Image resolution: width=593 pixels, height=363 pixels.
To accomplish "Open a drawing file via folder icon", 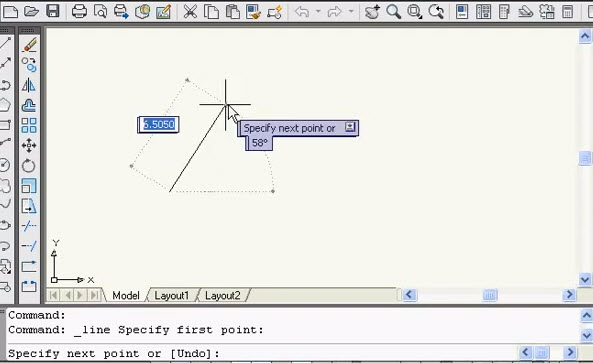I will tap(31, 11).
